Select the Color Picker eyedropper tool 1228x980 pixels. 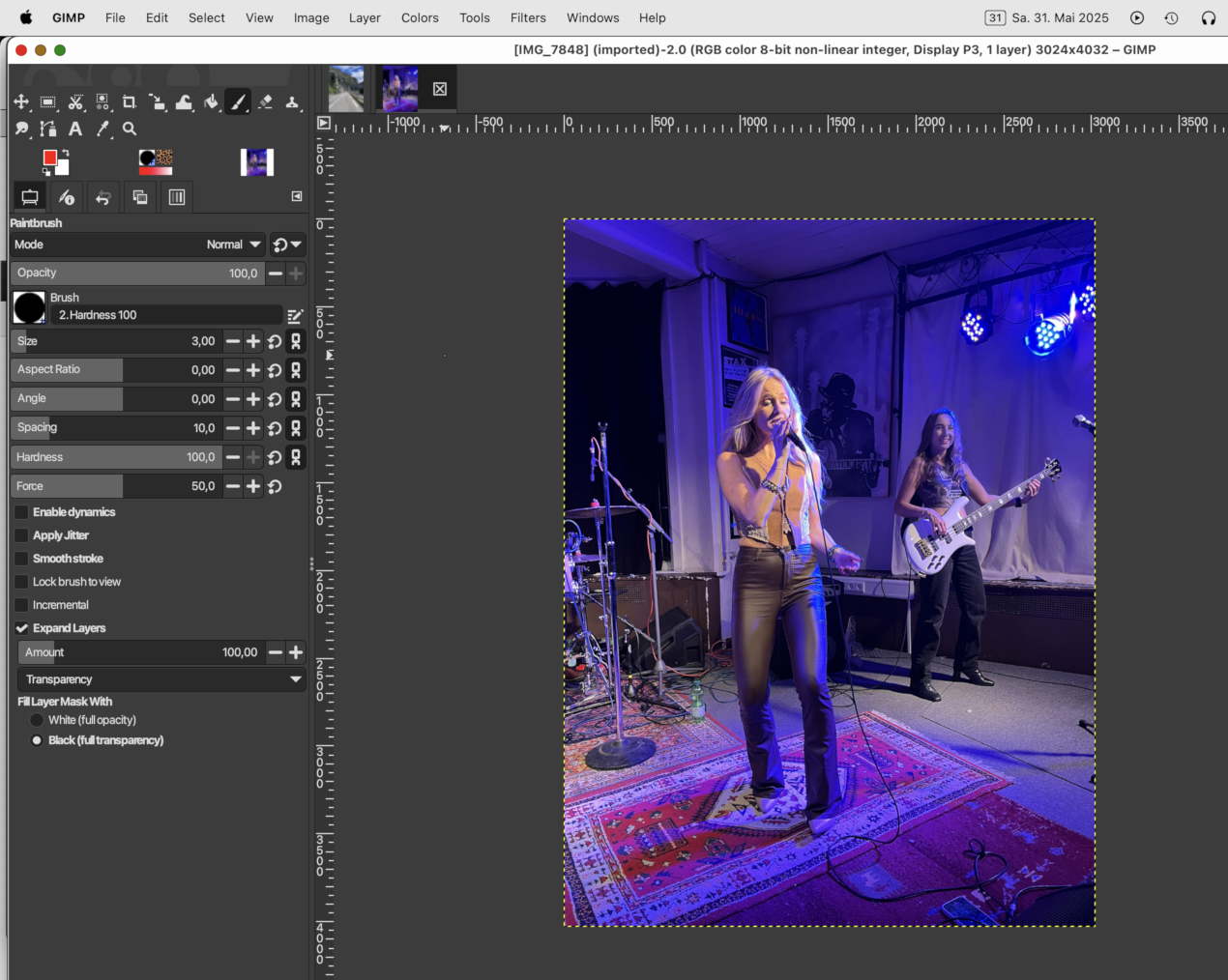[102, 129]
